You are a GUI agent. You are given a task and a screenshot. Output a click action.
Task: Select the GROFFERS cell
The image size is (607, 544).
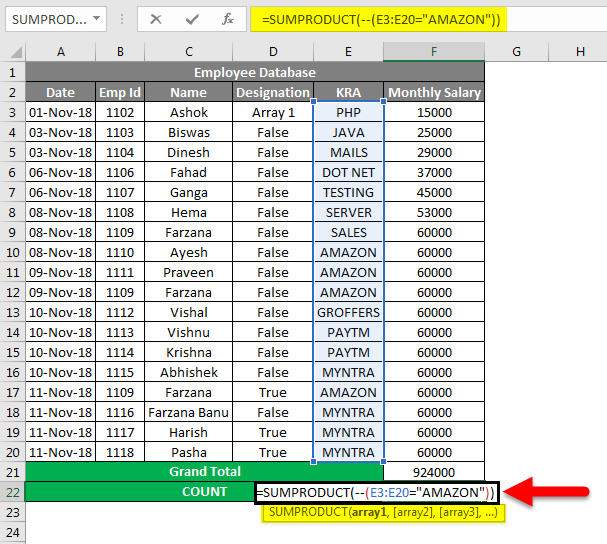pyautogui.click(x=348, y=312)
